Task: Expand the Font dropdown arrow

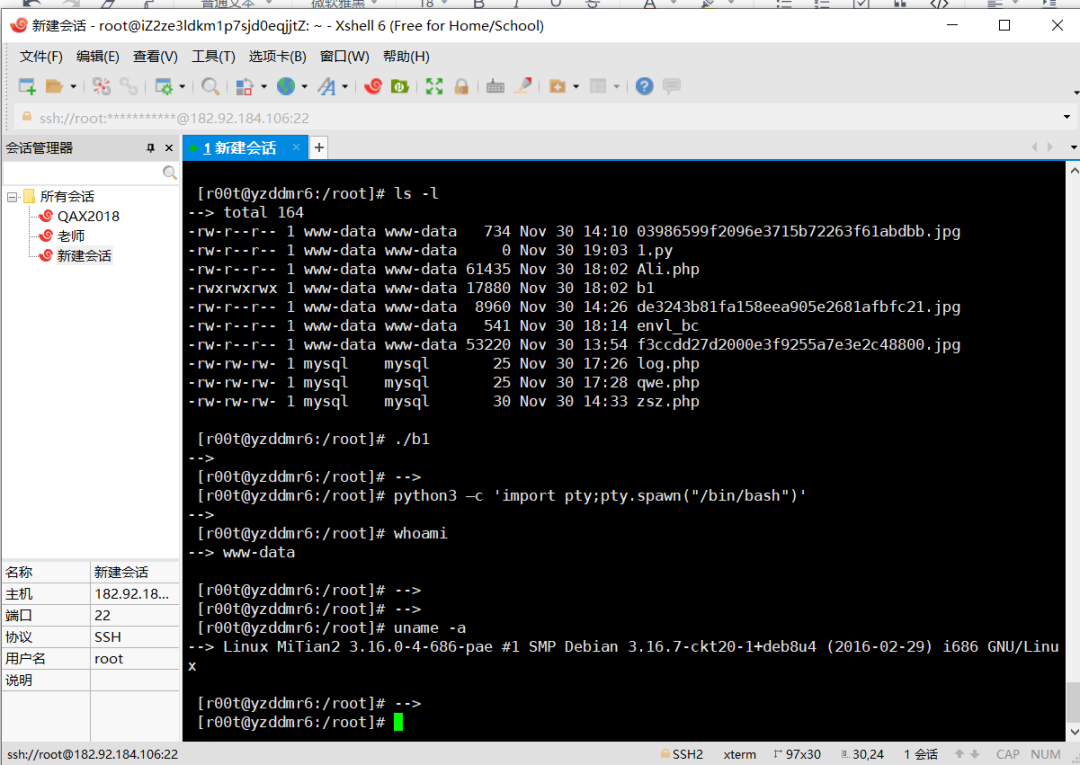Action: (345, 86)
